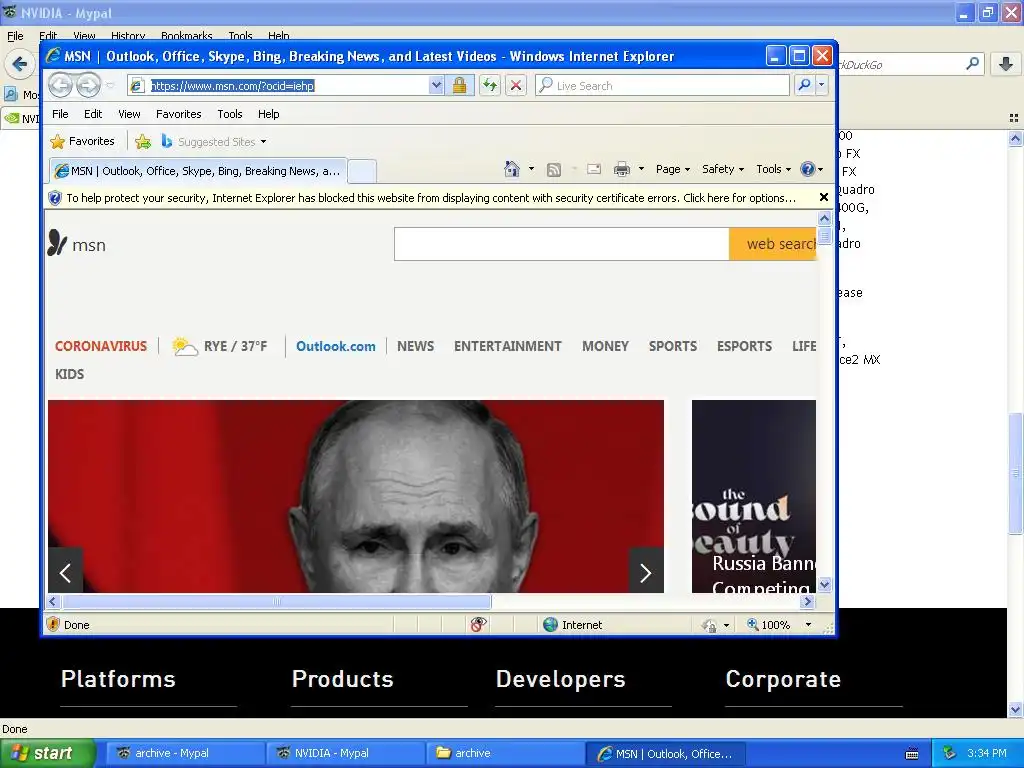
Task: Open the Safety menu dropdown
Action: (722, 169)
